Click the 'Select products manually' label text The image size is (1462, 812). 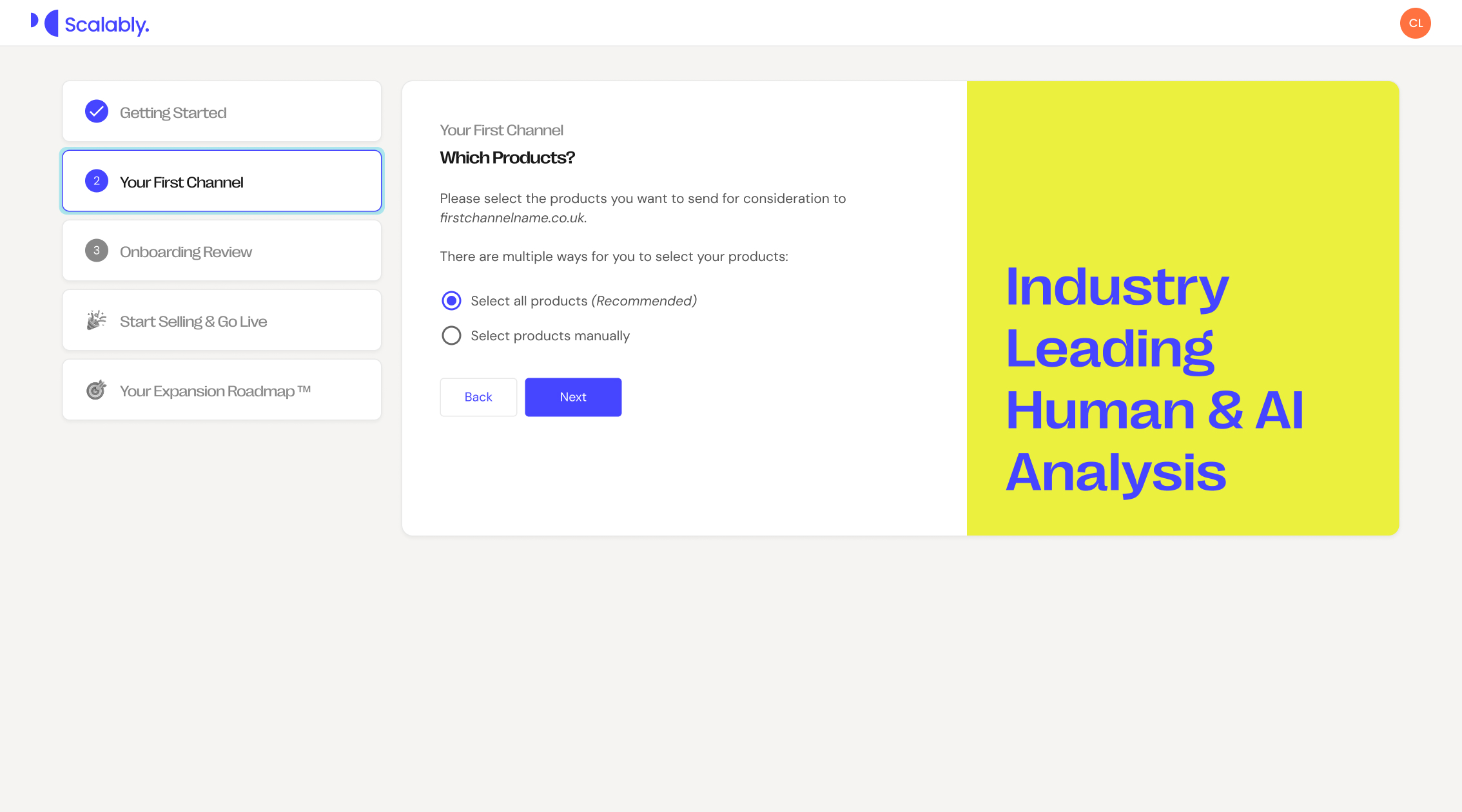tap(550, 336)
